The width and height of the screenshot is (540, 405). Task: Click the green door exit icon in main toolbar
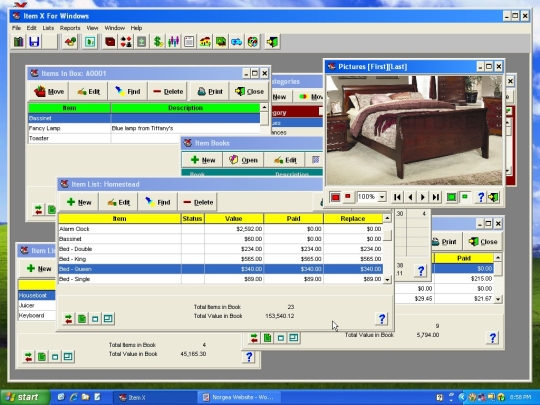[272, 42]
